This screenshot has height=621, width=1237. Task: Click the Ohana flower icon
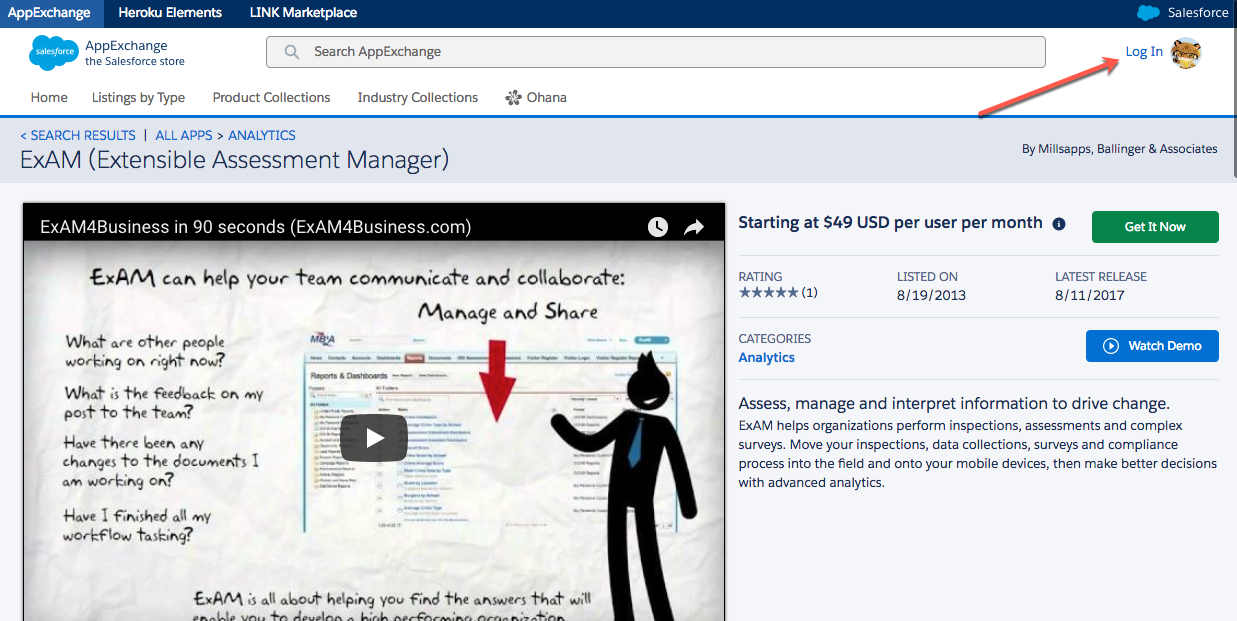[513, 97]
